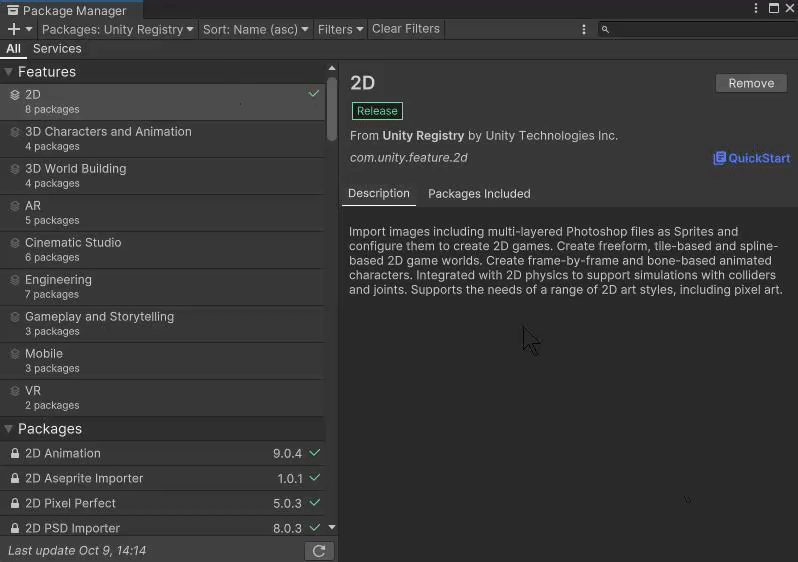
Task: Switch to the All tab
Action: [13, 49]
